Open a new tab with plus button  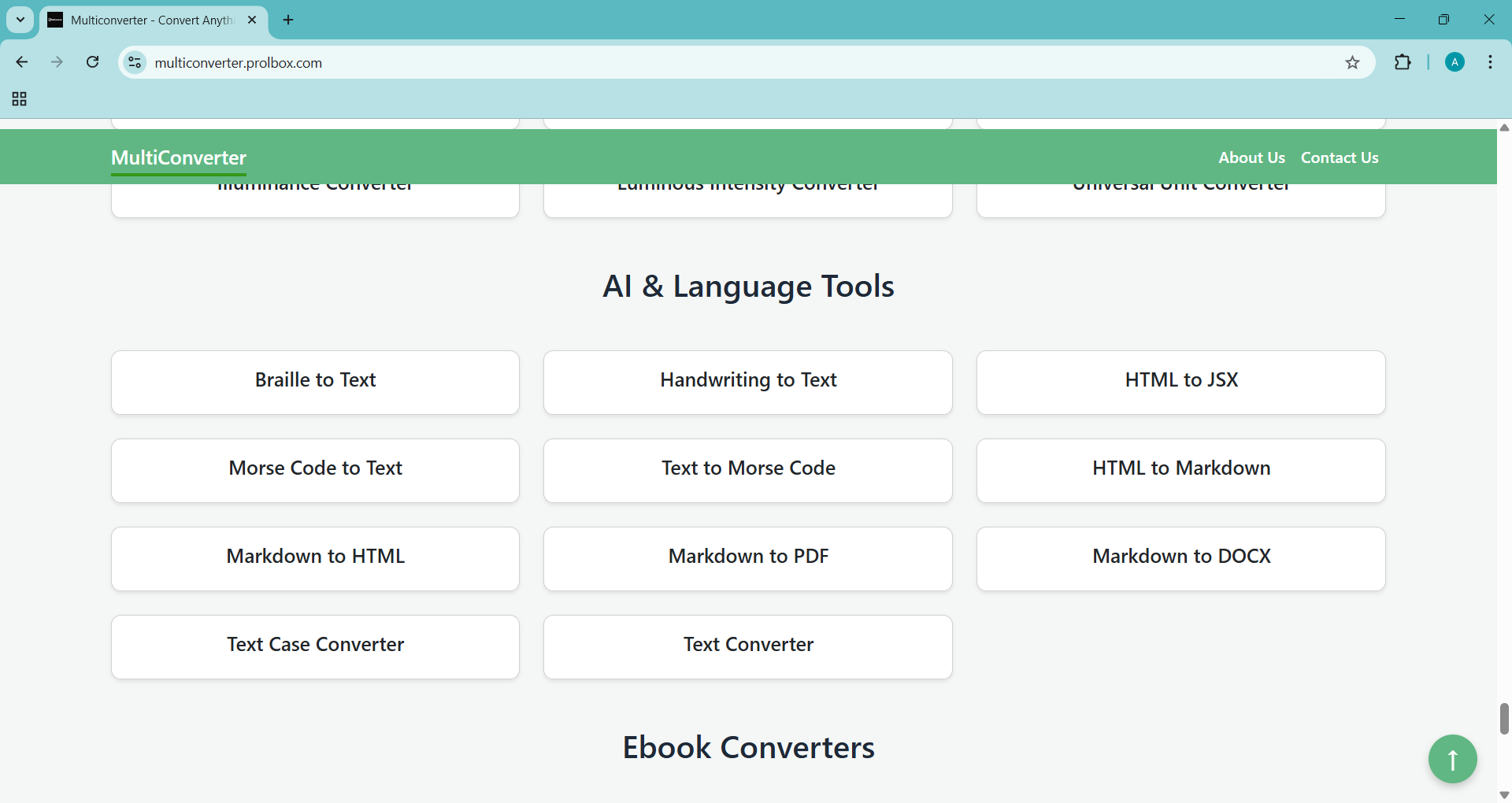click(288, 20)
